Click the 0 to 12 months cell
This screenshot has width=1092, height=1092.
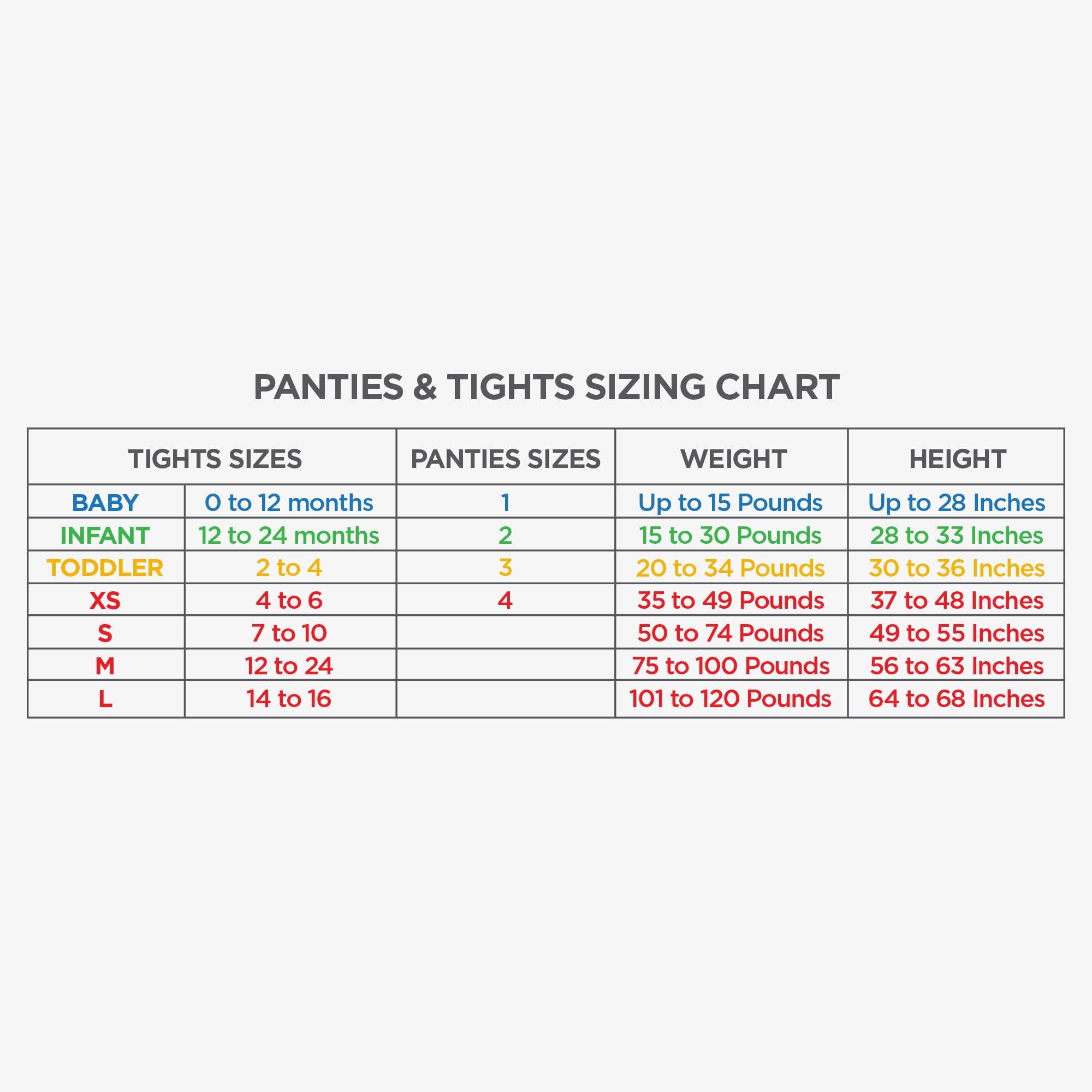tap(289, 502)
